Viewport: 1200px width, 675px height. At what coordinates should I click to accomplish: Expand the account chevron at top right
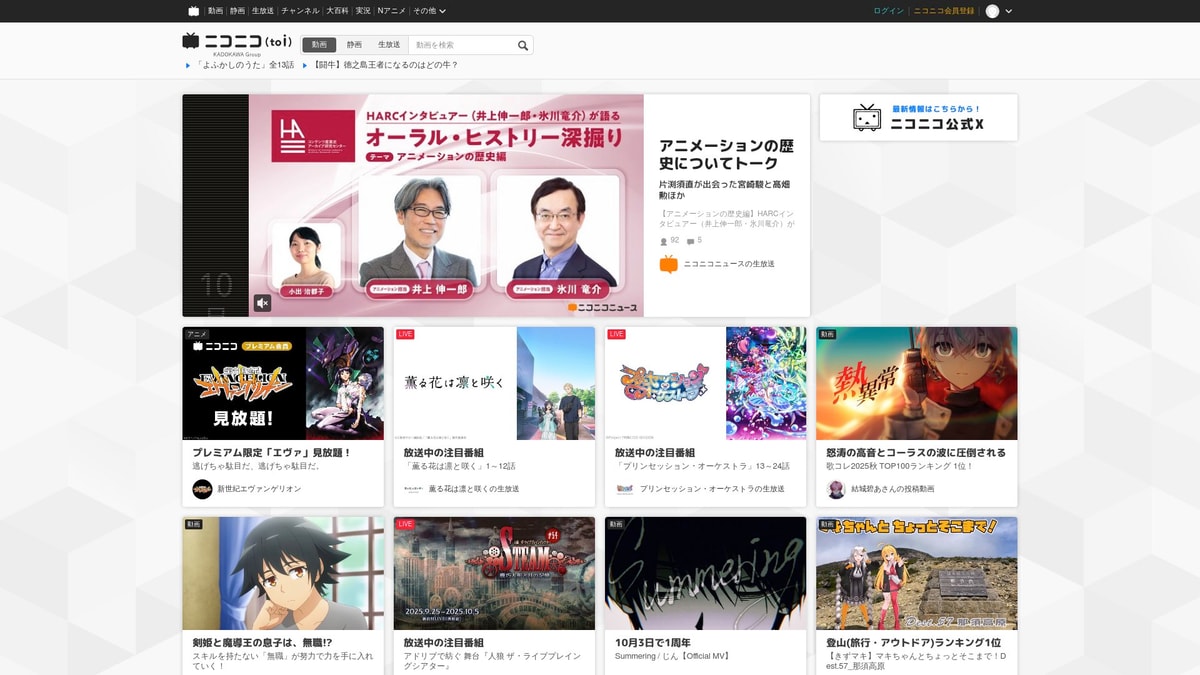[1008, 10]
